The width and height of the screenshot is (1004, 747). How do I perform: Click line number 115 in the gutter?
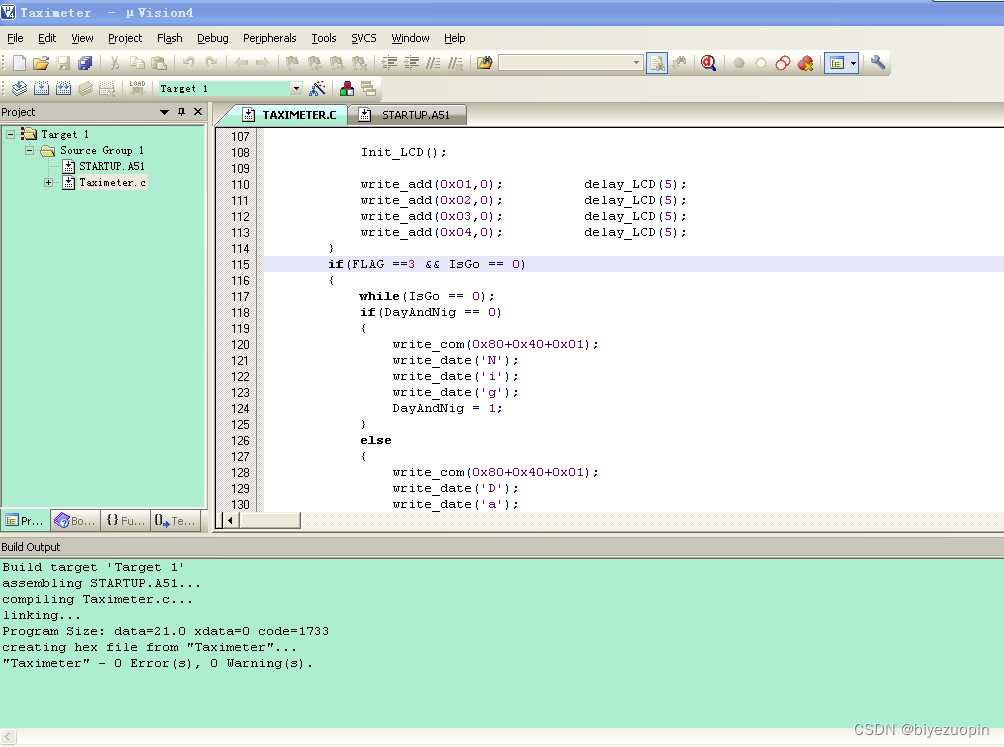pyautogui.click(x=240, y=264)
